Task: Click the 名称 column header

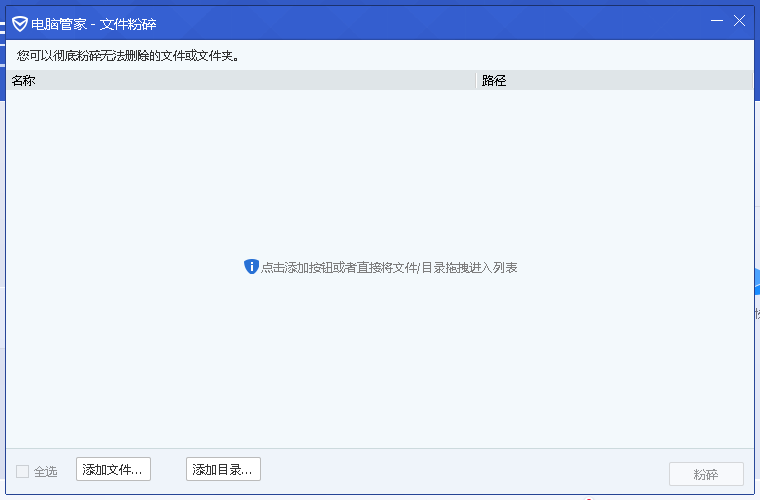Action: (241, 80)
